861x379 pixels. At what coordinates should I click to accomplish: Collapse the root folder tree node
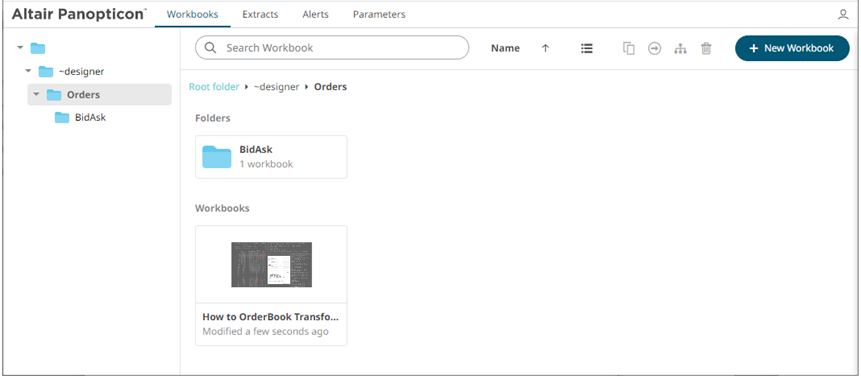[20, 48]
